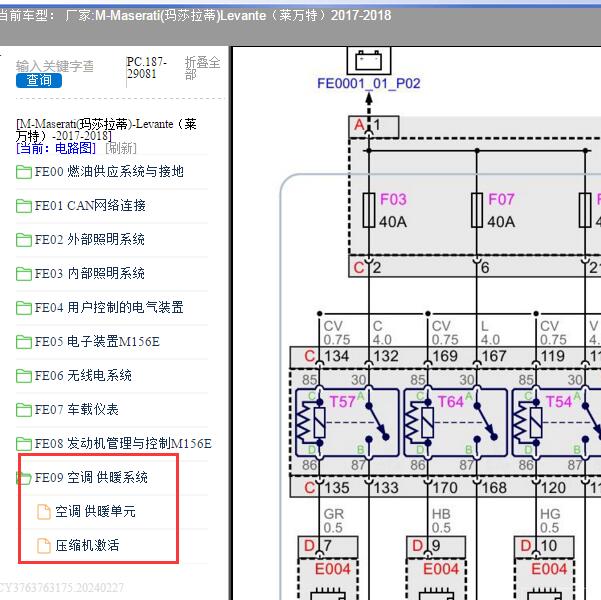601x600 pixels.
Task: Expand FE04 用户控制的电气装置 tree item
Action: point(109,307)
